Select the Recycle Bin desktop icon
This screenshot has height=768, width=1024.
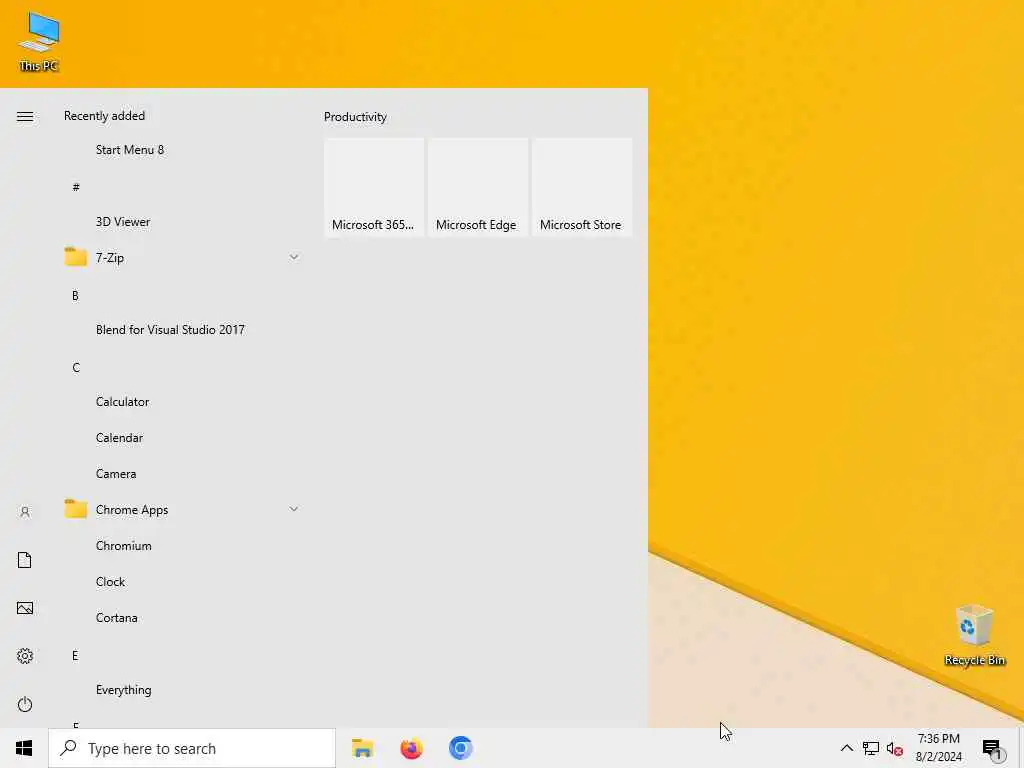974,635
